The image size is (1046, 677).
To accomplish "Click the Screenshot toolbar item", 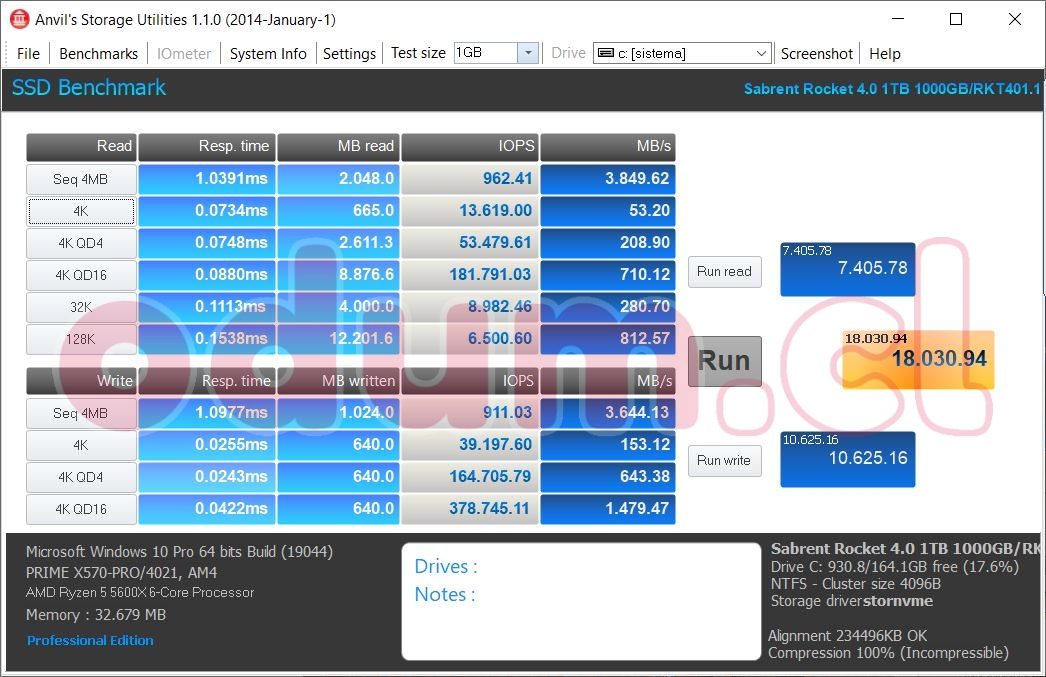I will (817, 54).
